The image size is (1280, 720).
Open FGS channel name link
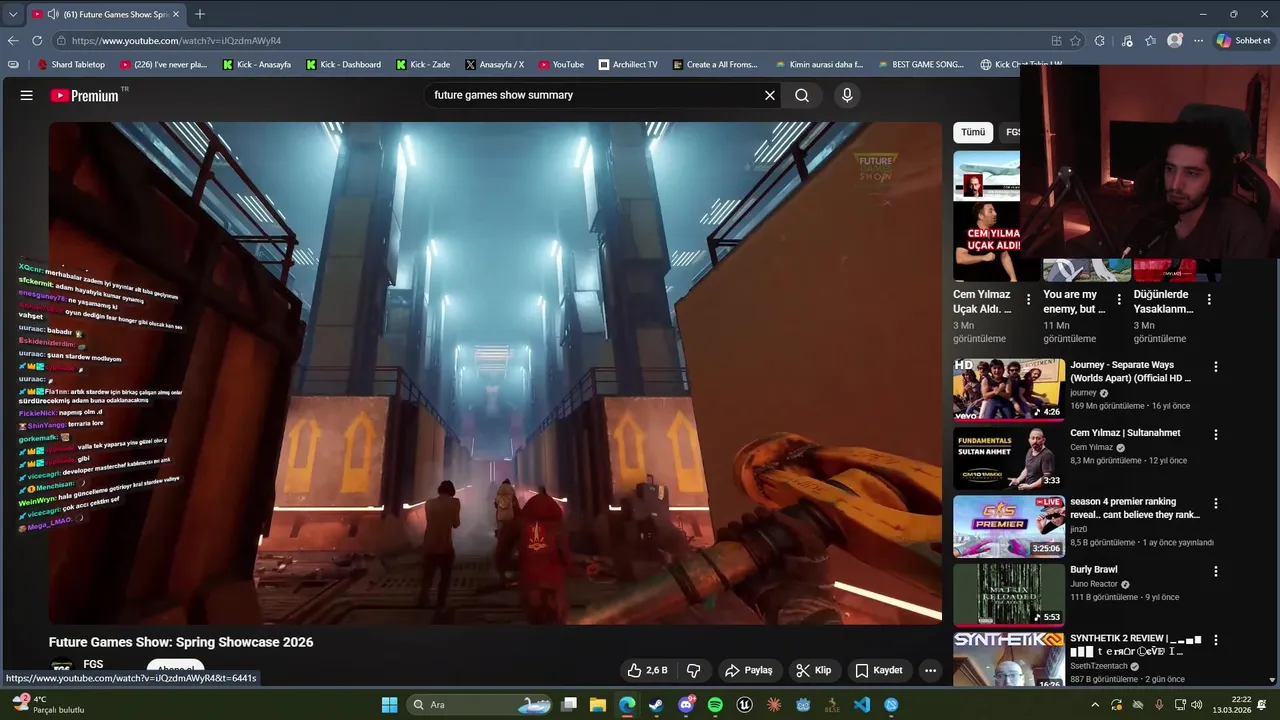93,664
